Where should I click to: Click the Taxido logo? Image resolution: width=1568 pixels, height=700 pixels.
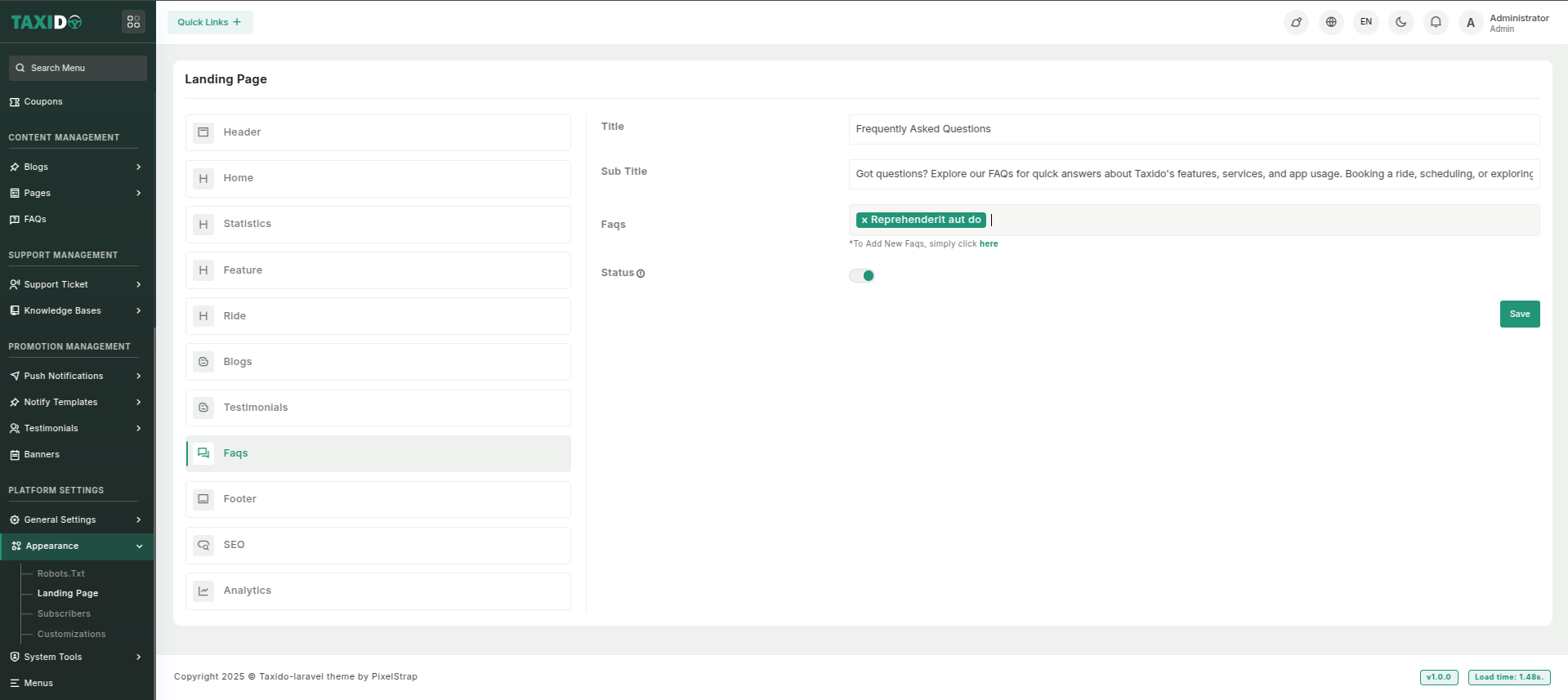(47, 22)
